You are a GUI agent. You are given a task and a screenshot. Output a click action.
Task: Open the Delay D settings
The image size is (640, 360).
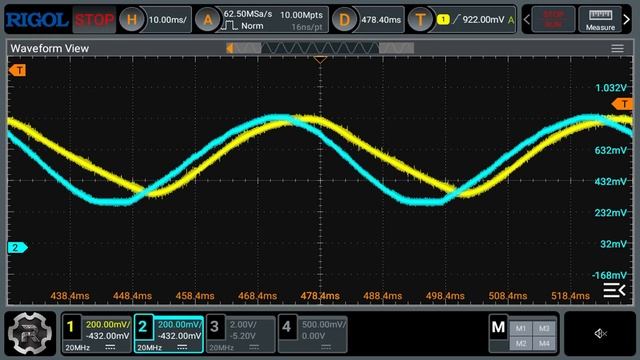pyautogui.click(x=344, y=20)
